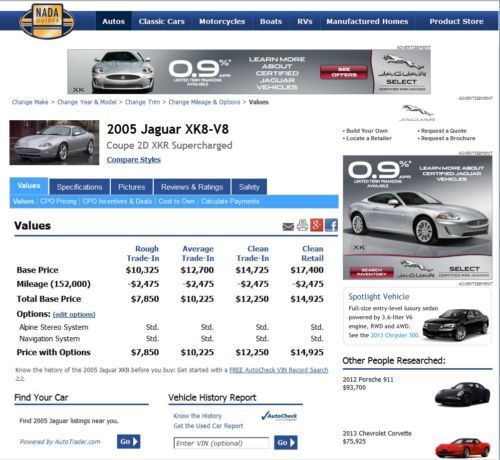Image resolution: width=500 pixels, height=460 pixels.
Task: Click the Find Your Car Go button
Action: 128,442
